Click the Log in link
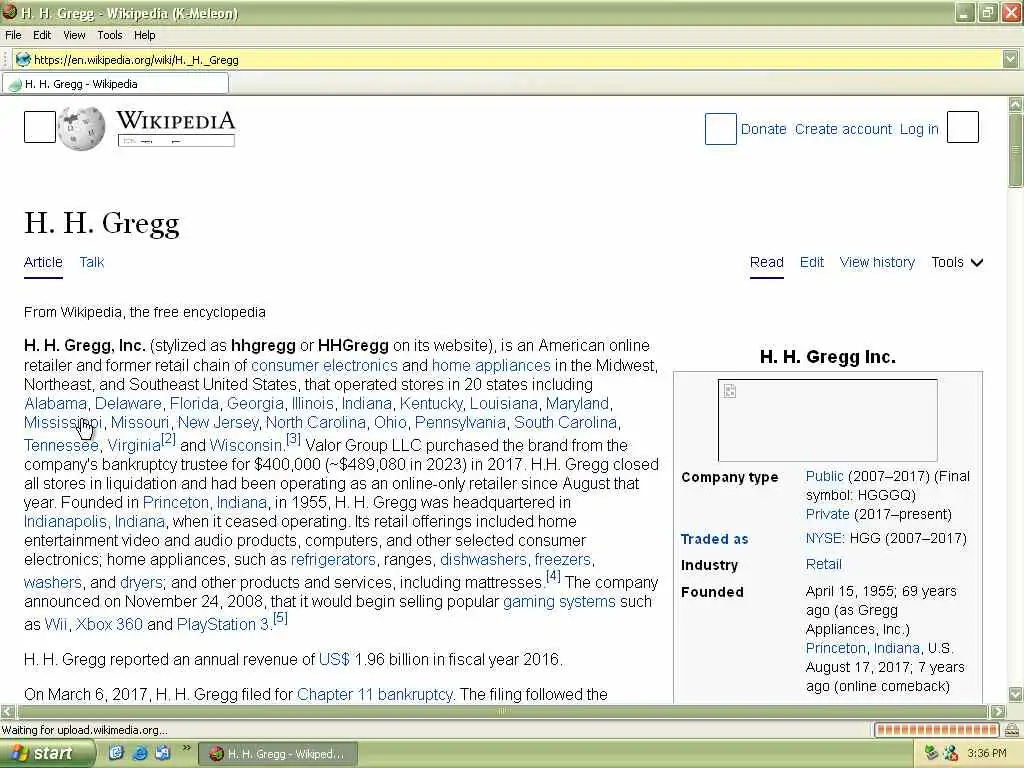1024x768 pixels. (x=919, y=129)
